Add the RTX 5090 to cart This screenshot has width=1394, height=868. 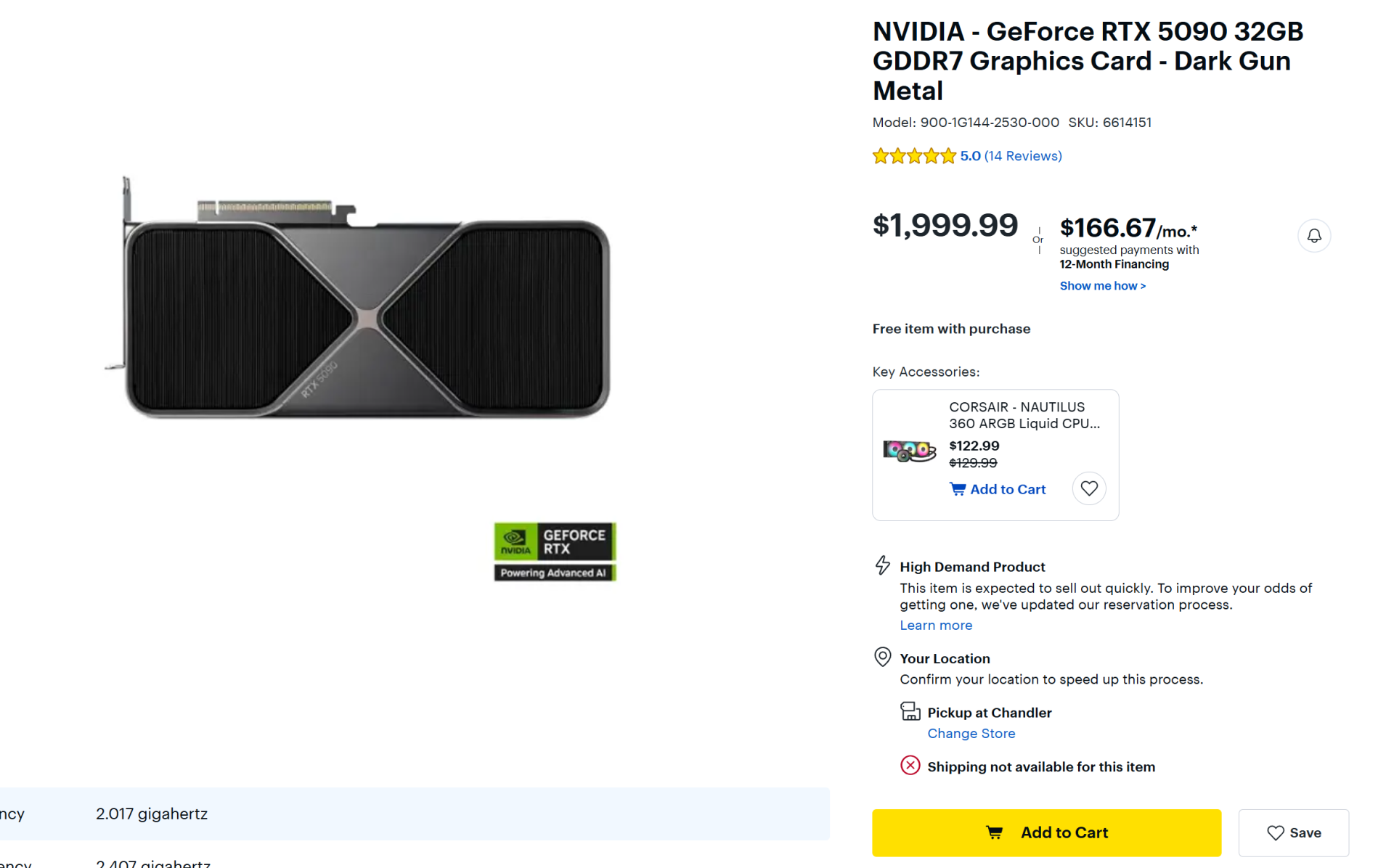(x=1045, y=832)
